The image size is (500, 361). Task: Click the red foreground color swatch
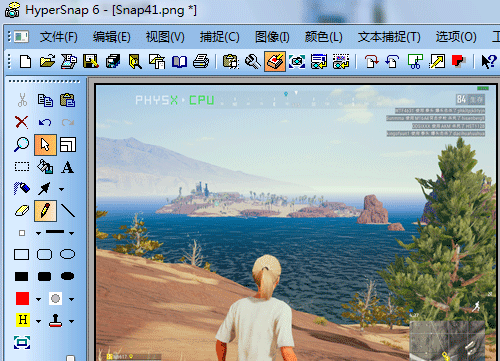[22, 298]
